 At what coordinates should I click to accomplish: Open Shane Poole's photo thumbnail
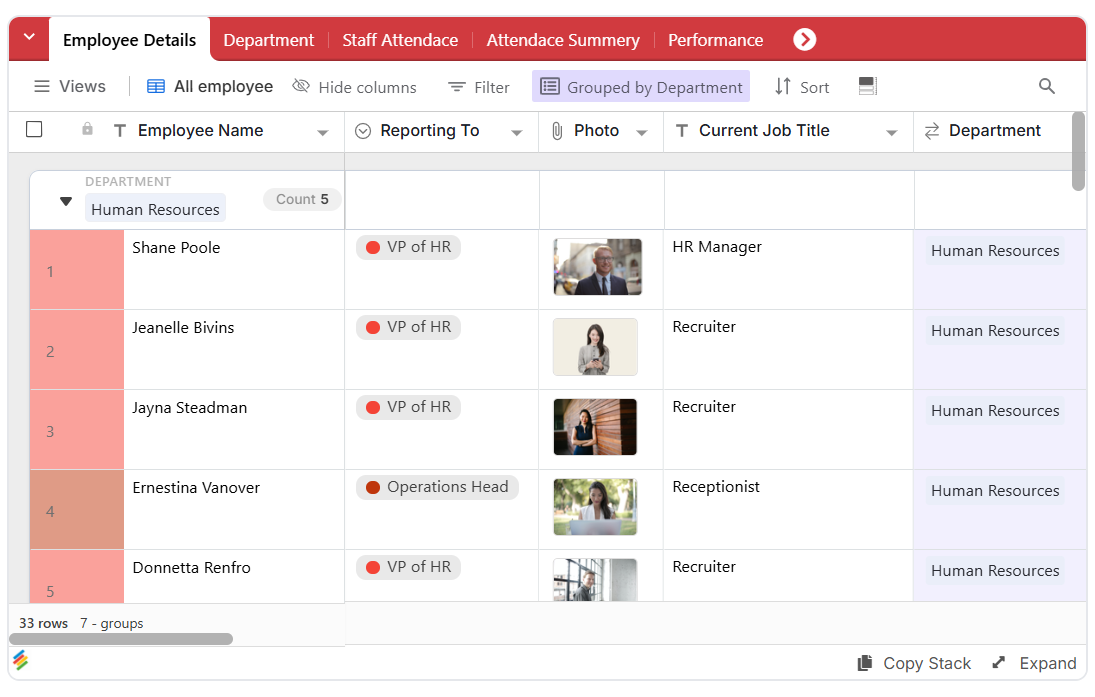point(597,267)
